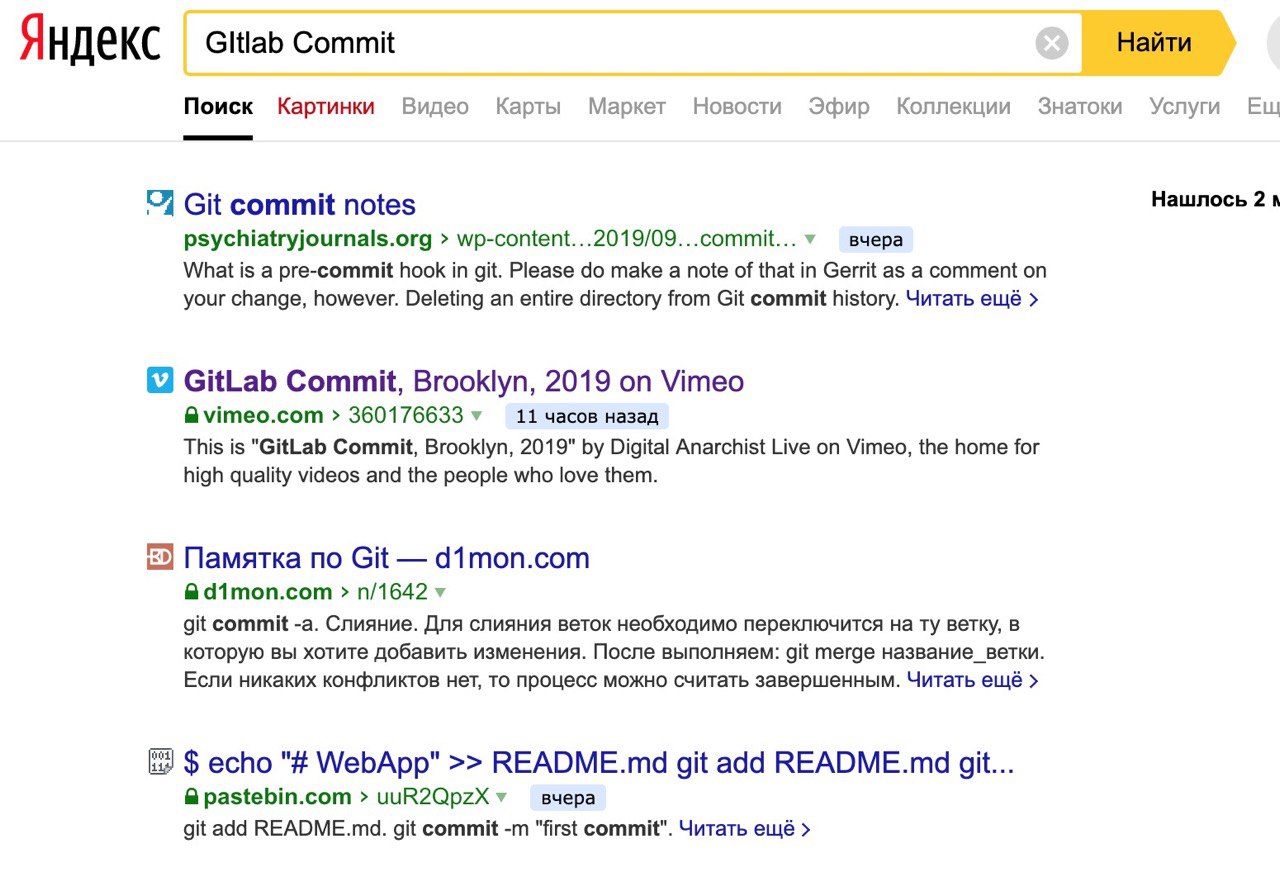Clear the search query with X icon
The image size is (1280, 877).
pos(1051,43)
